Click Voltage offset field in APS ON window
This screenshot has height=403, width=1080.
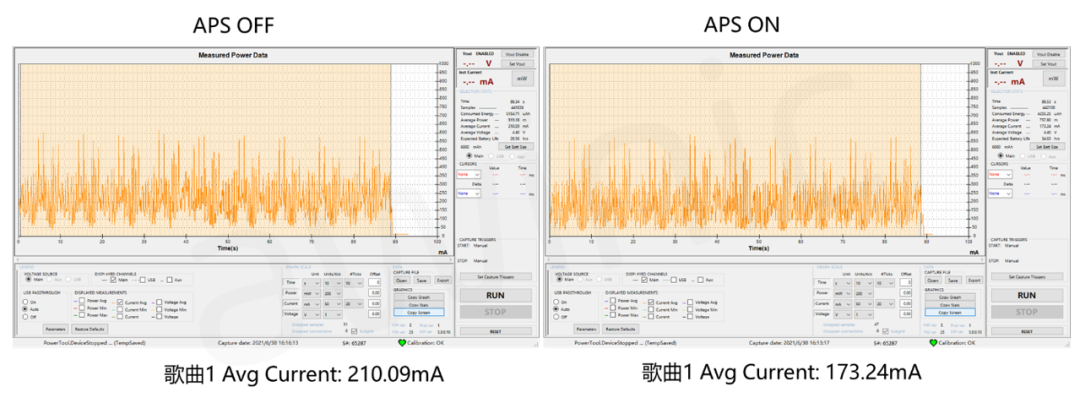906,314
